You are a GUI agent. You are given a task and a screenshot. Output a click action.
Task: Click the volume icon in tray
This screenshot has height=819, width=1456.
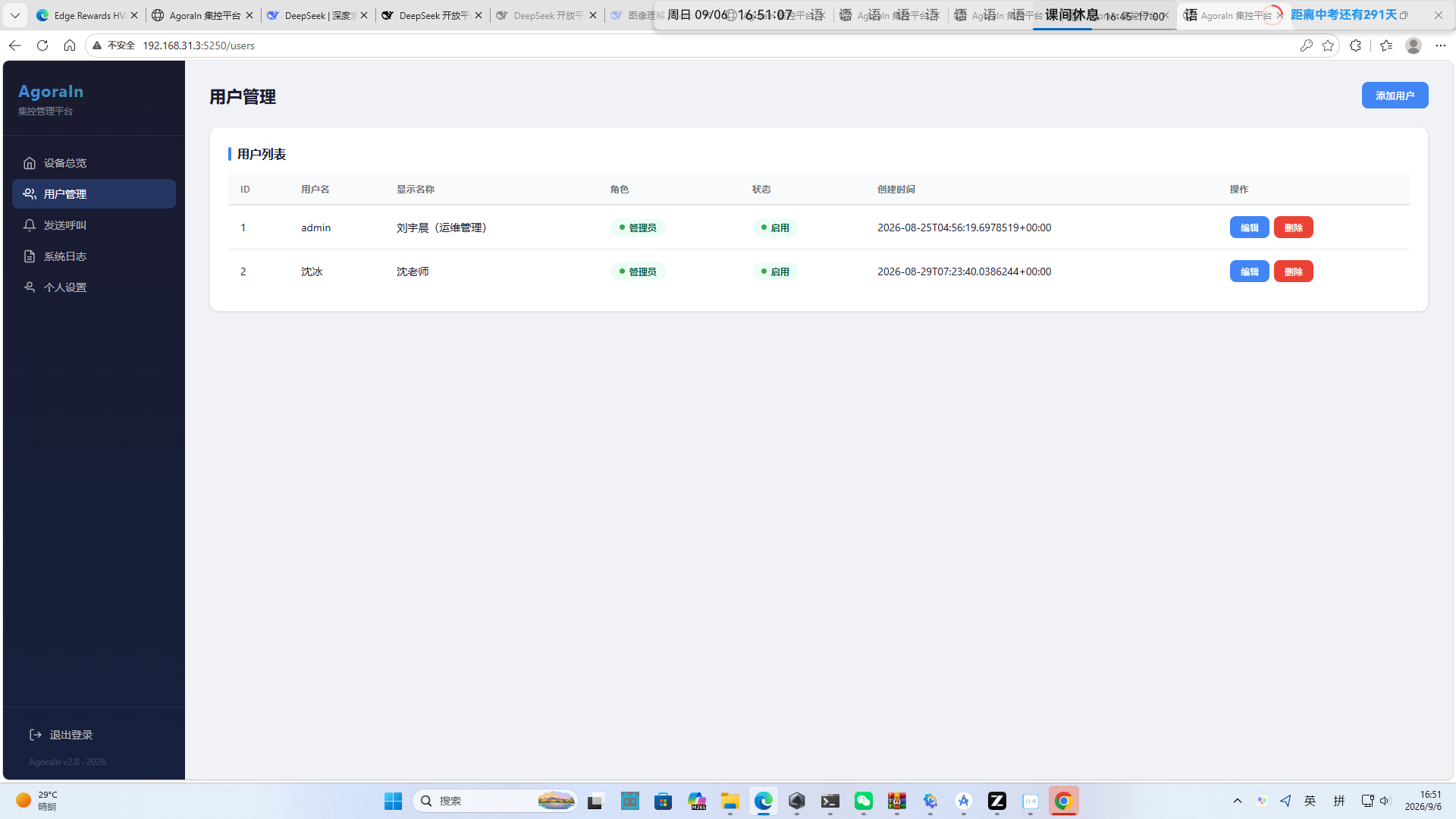pyautogui.click(x=1385, y=801)
